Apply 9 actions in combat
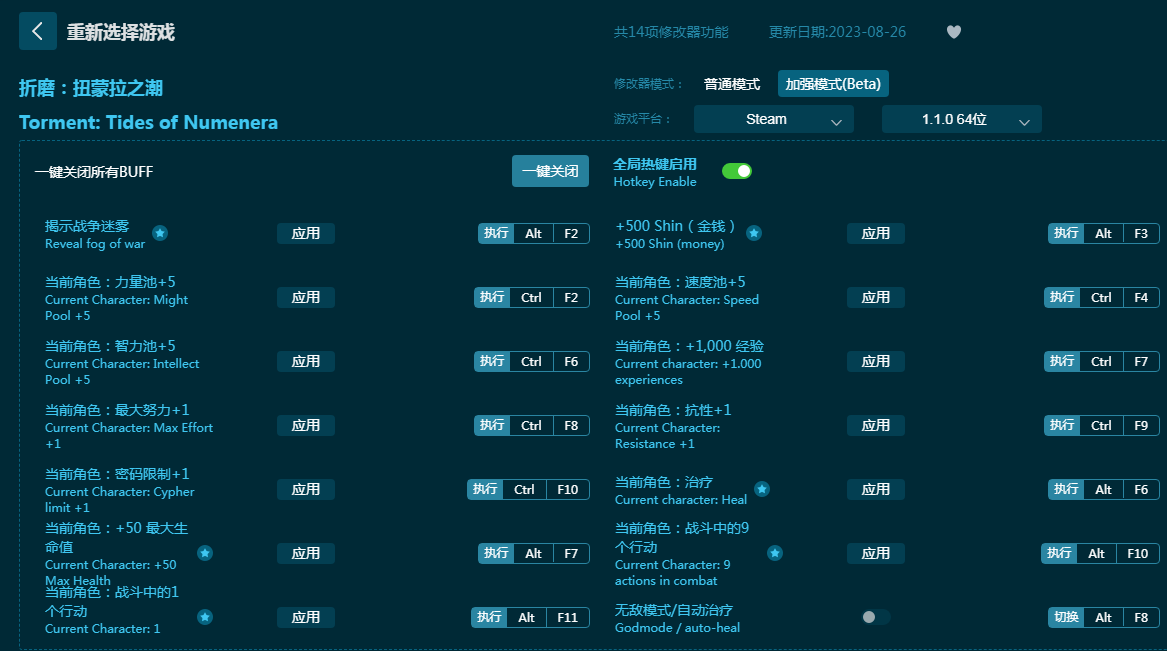1167x651 pixels. tap(876, 554)
